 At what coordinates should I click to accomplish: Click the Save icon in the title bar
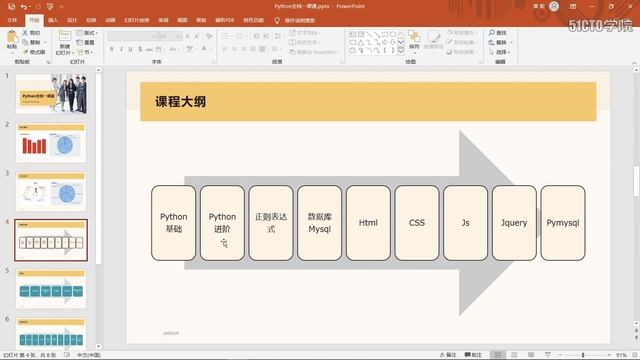point(11,7)
